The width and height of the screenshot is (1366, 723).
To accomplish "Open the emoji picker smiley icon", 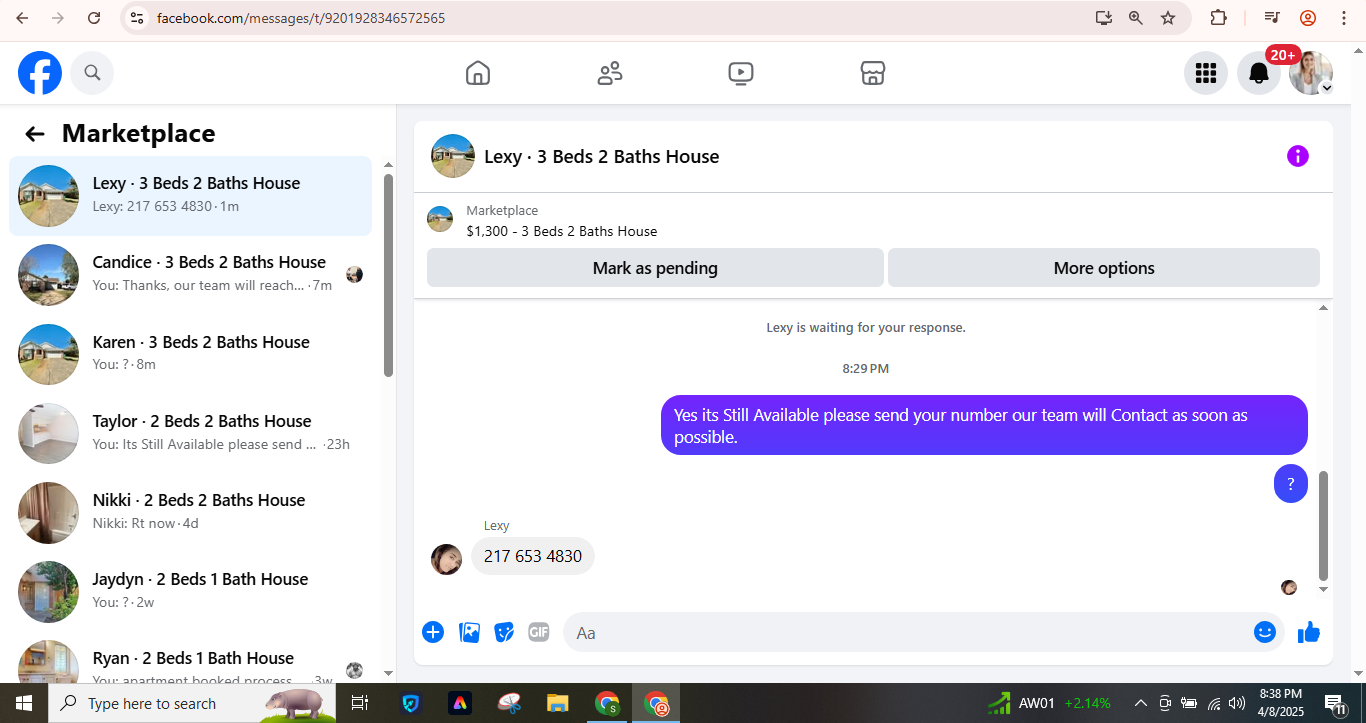I will (x=1265, y=632).
